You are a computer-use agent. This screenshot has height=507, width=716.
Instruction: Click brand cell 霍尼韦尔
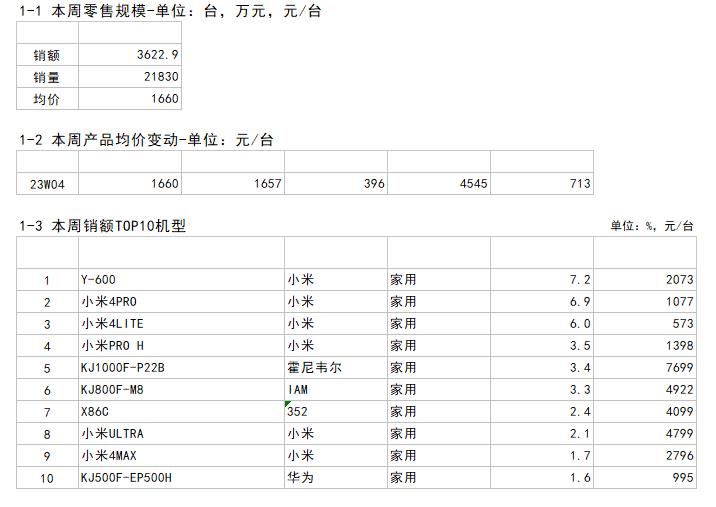coord(336,368)
